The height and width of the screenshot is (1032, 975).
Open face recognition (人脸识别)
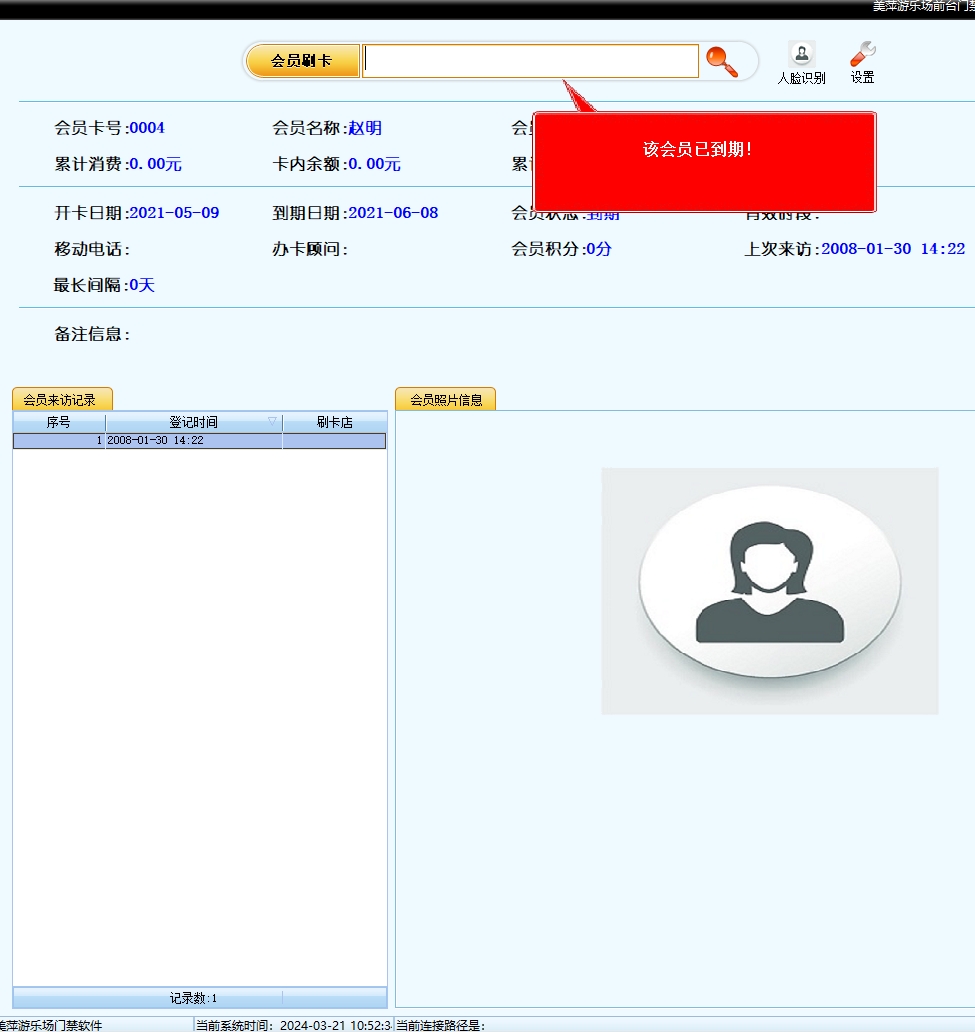coord(801,63)
